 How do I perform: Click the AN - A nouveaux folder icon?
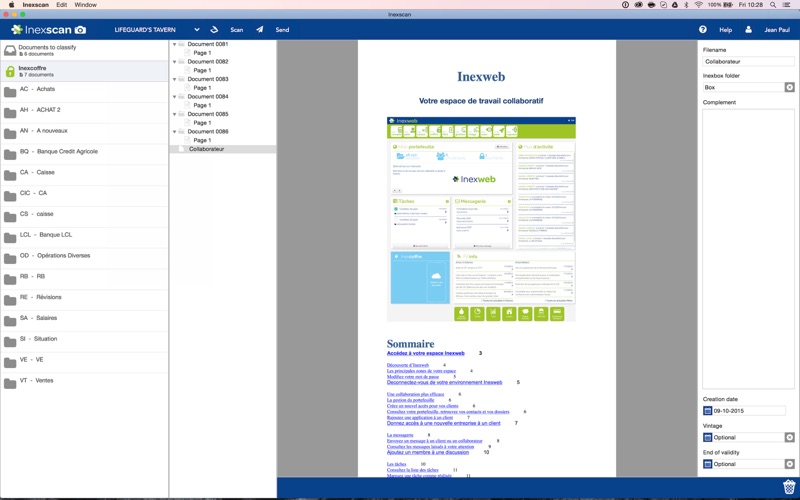point(10,134)
